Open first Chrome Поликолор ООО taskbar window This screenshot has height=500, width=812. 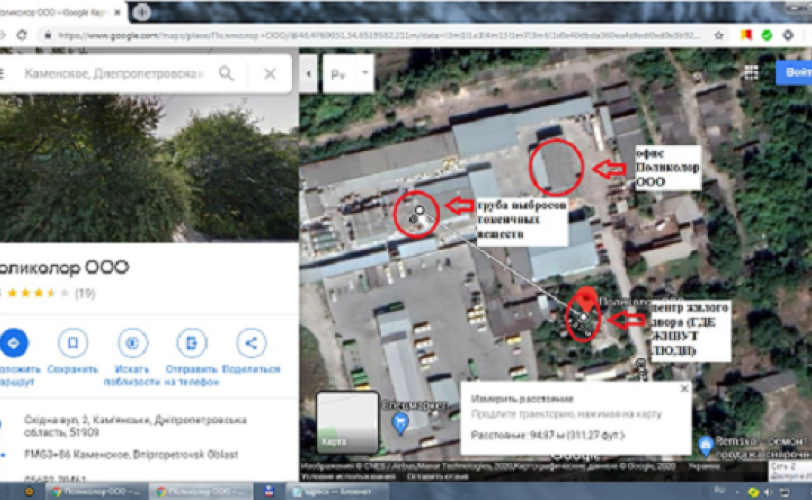[97, 491]
